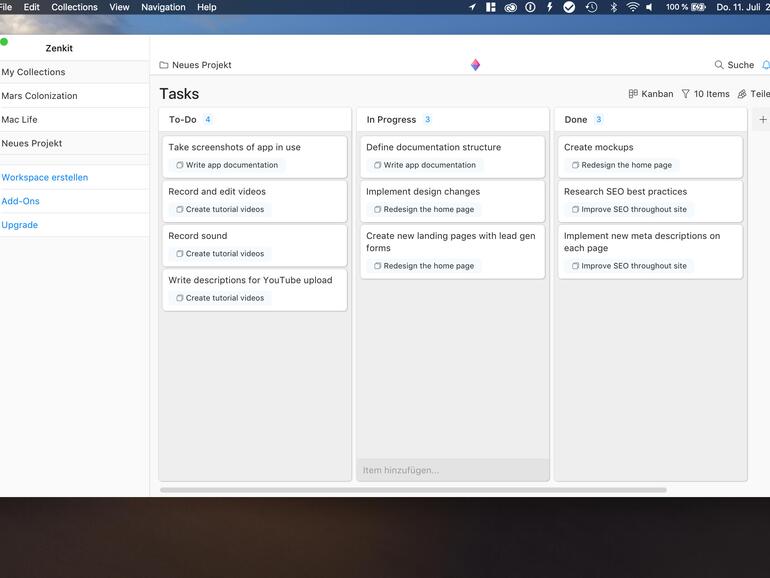Click the Suche search button

point(734,65)
